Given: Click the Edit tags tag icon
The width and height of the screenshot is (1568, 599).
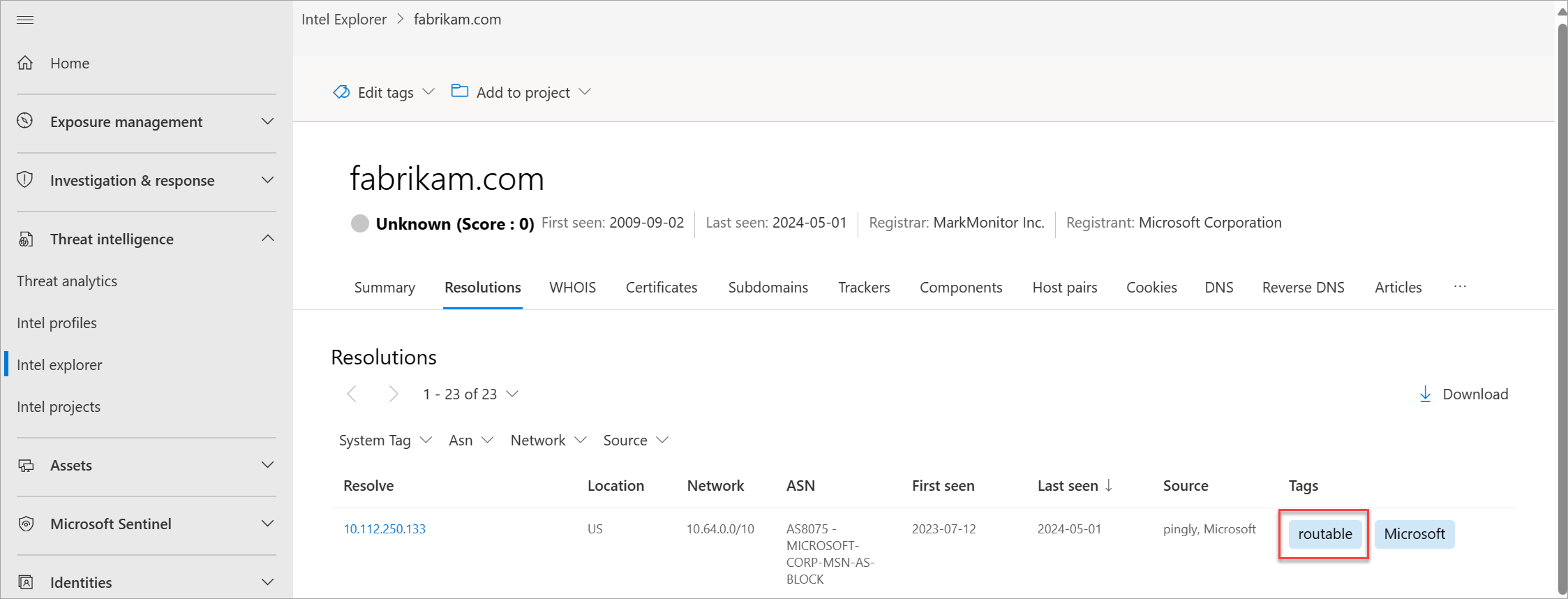Looking at the screenshot, I should 341,92.
